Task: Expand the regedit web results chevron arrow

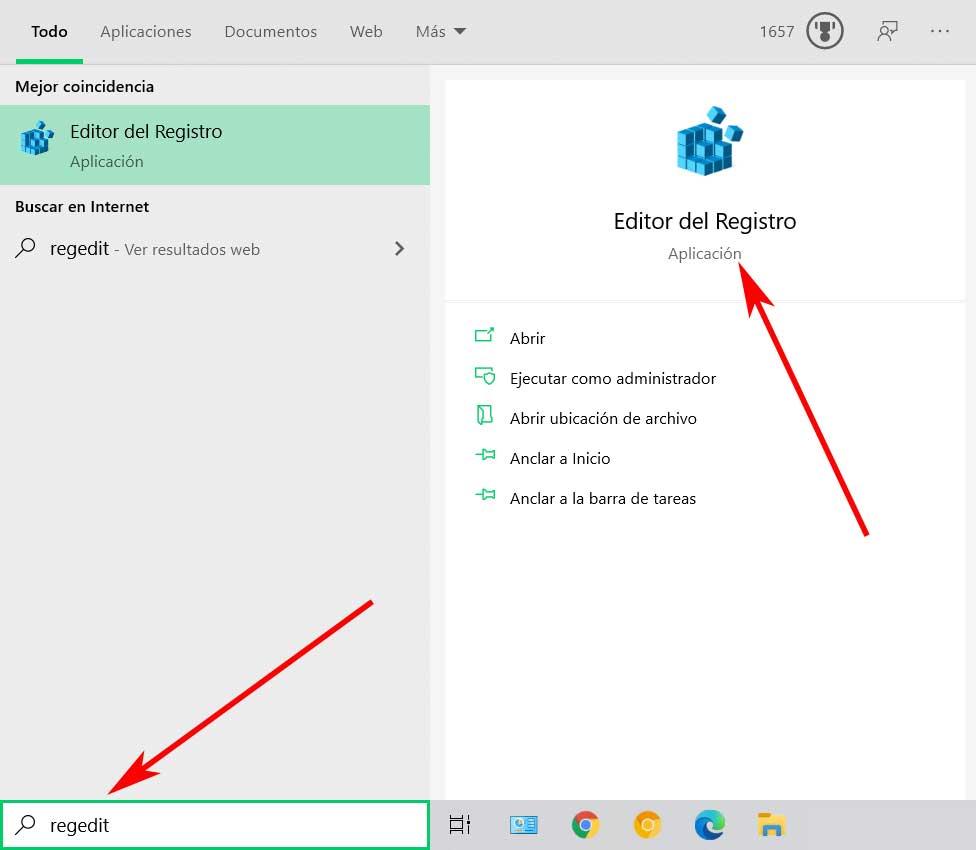Action: click(x=400, y=249)
